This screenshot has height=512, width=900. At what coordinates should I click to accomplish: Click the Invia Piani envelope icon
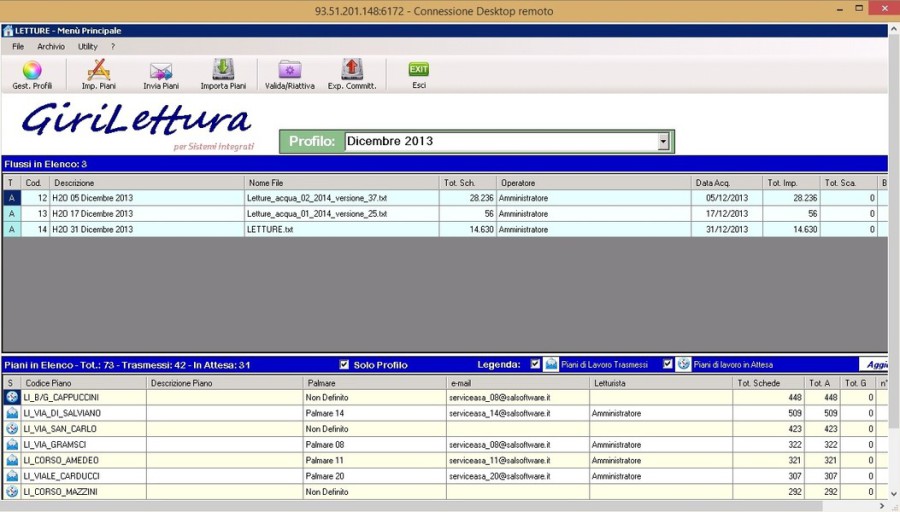tap(160, 71)
